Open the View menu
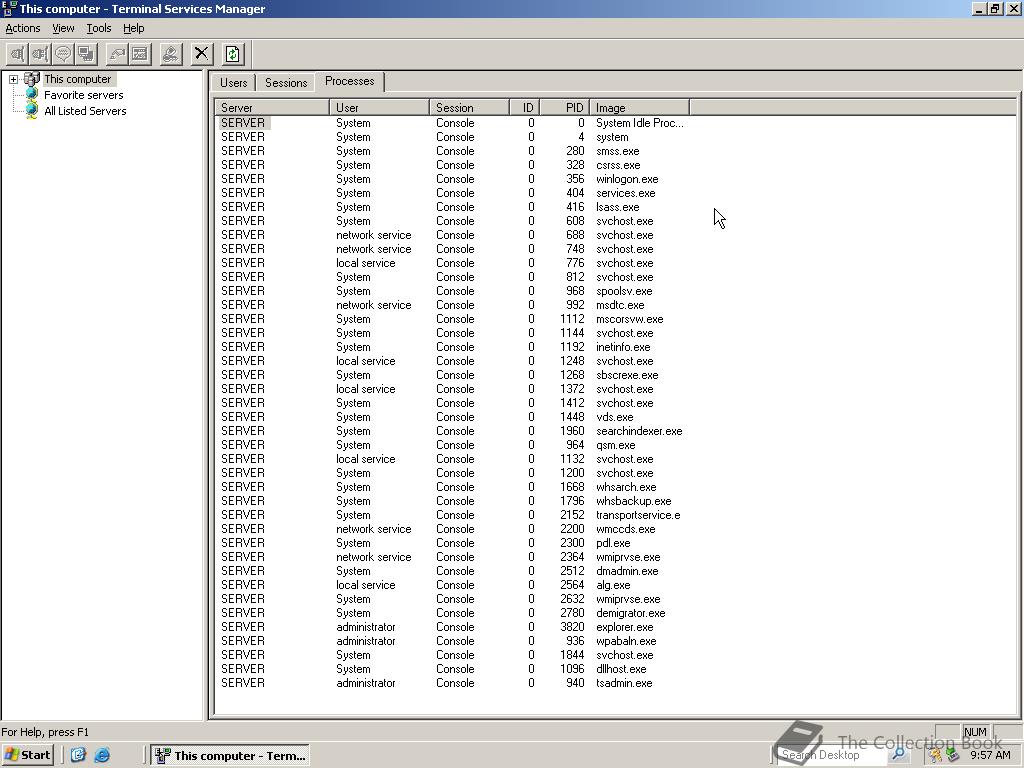The height and width of the screenshot is (768, 1024). (63, 28)
